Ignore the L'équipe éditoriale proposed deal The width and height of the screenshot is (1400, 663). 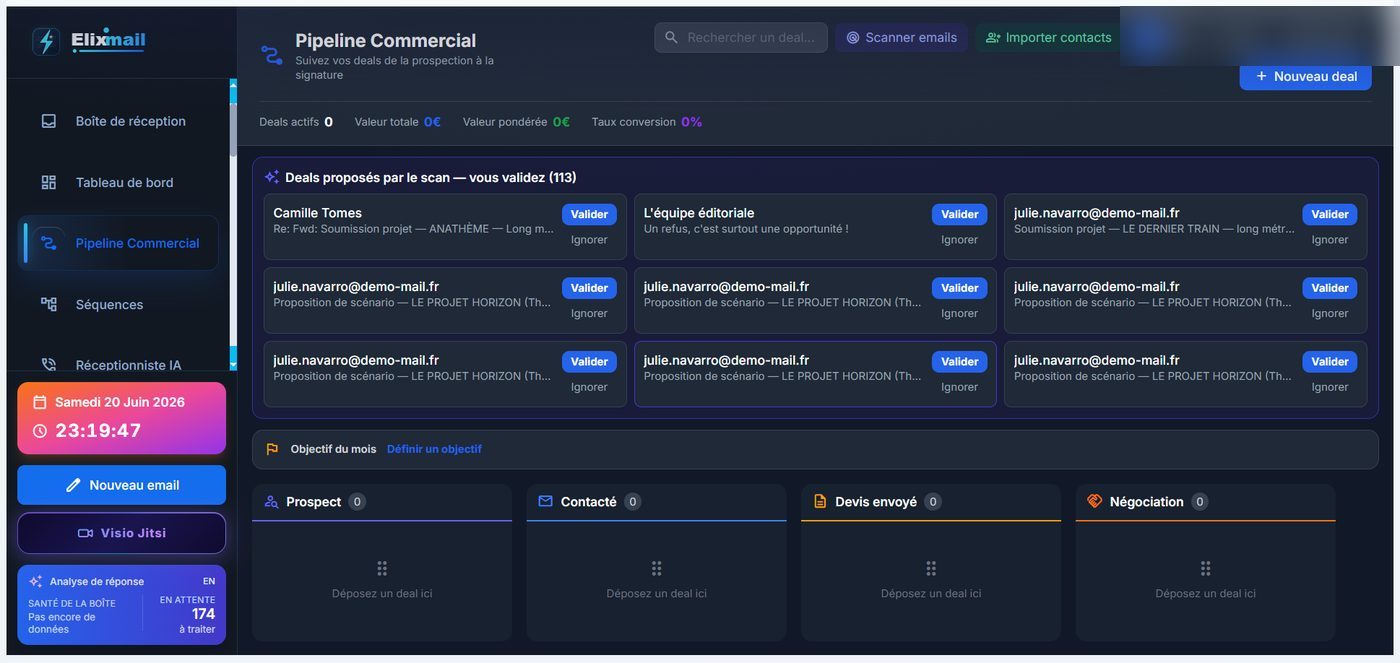click(959, 240)
